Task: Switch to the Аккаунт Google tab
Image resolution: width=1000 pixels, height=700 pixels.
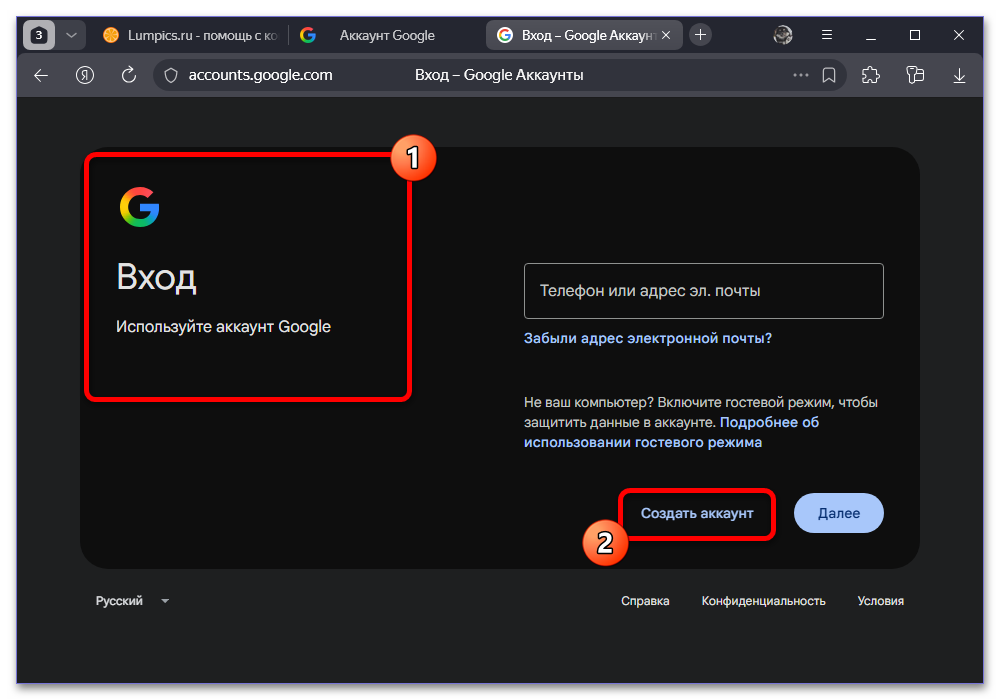Action: point(386,35)
